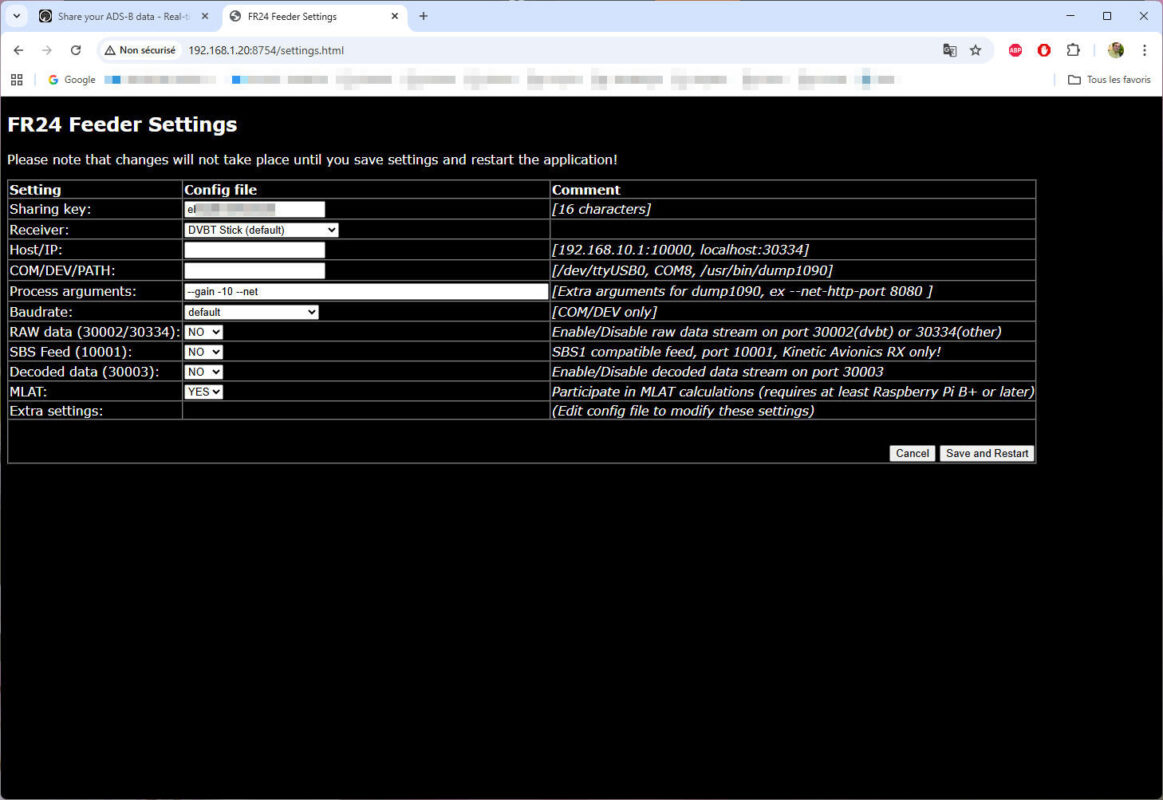Click the Sharing key input field
Viewport: 1163px width, 800px height.
[x=254, y=209]
